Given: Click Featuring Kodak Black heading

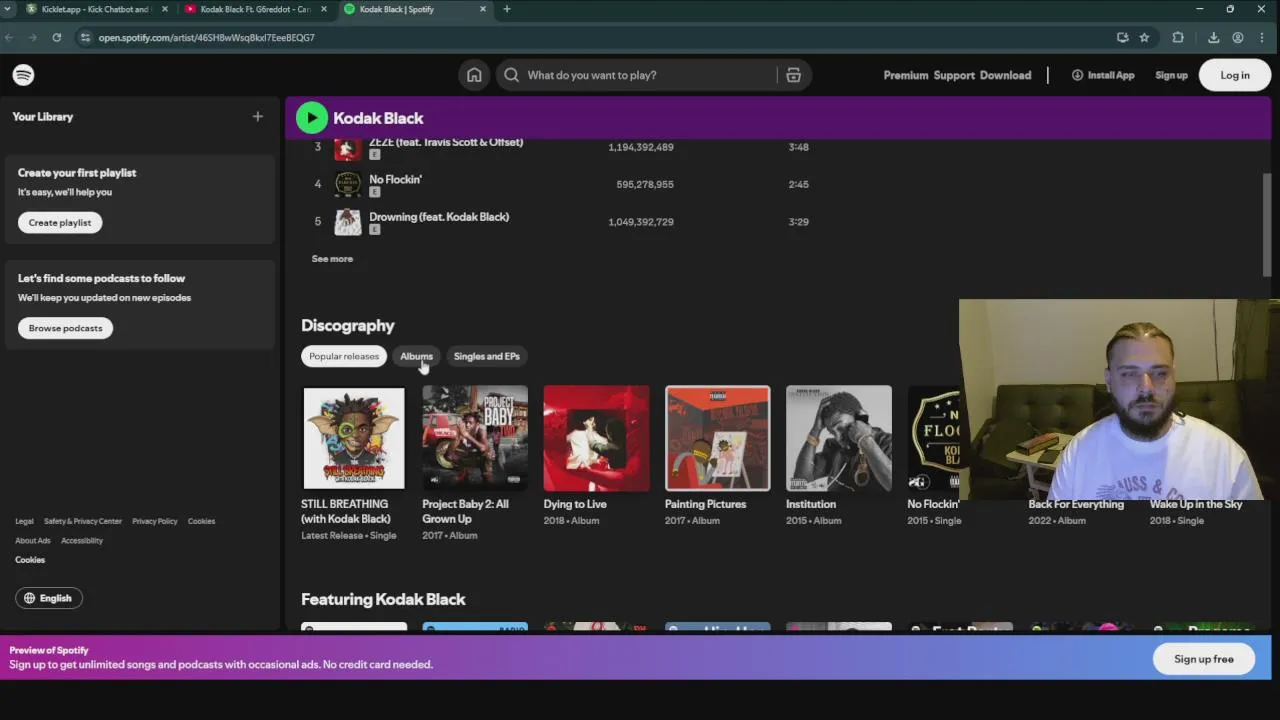Looking at the screenshot, I should click(x=383, y=599).
